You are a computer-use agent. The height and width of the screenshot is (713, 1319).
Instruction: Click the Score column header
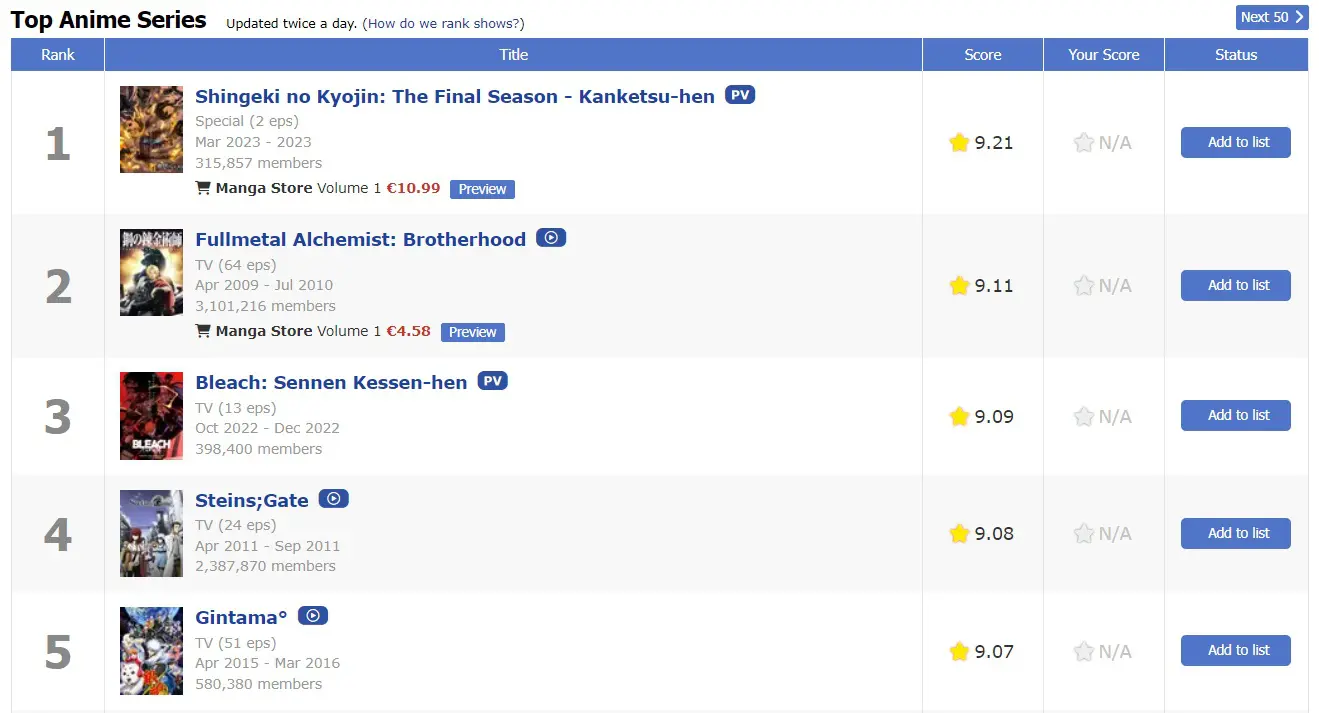(x=983, y=55)
